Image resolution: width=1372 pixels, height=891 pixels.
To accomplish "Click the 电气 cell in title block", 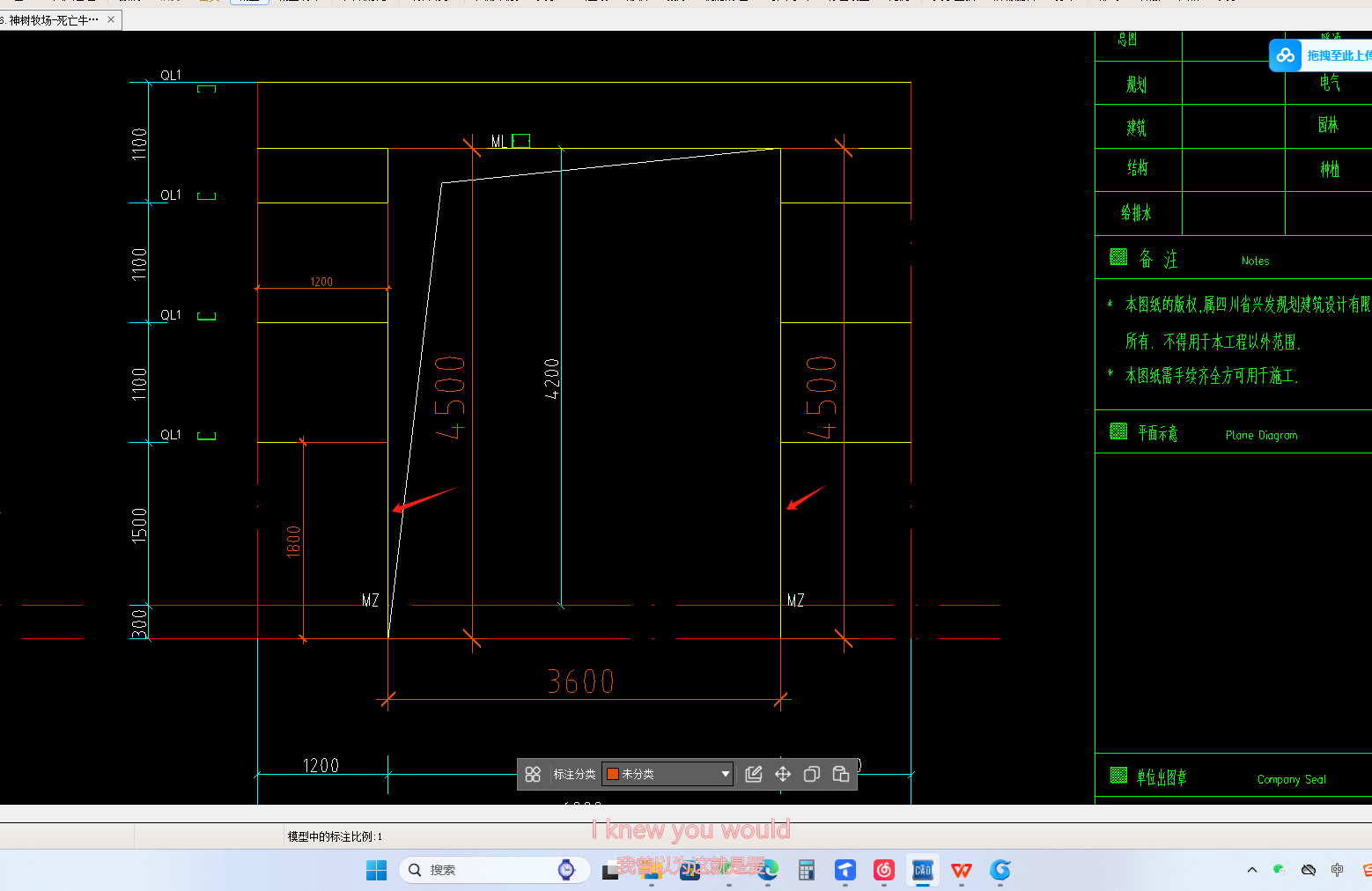I will tap(1330, 83).
